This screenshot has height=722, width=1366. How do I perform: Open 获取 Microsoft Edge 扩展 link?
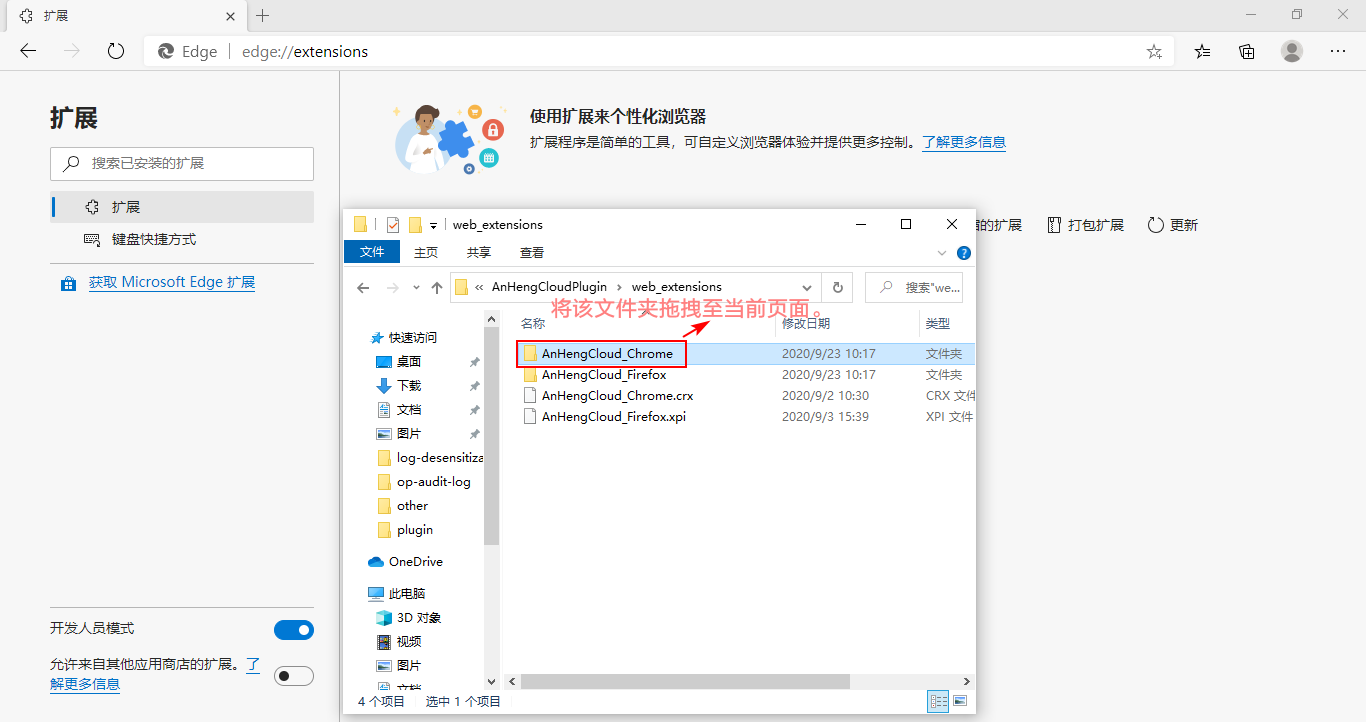[172, 282]
